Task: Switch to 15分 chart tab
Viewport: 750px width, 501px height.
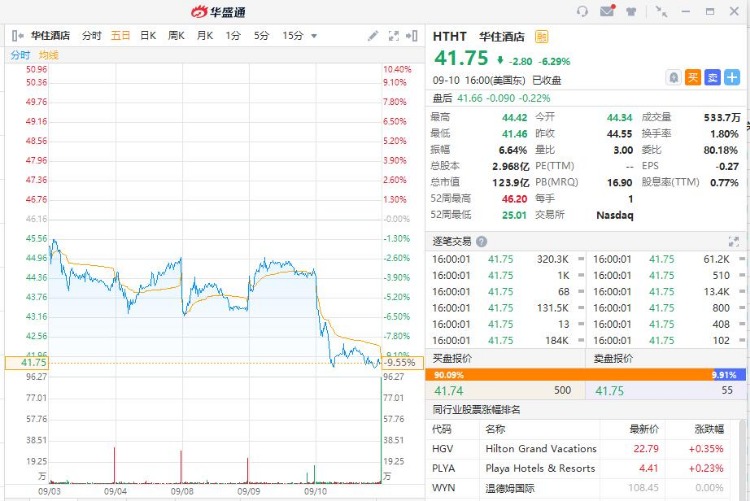Action: tap(293, 35)
